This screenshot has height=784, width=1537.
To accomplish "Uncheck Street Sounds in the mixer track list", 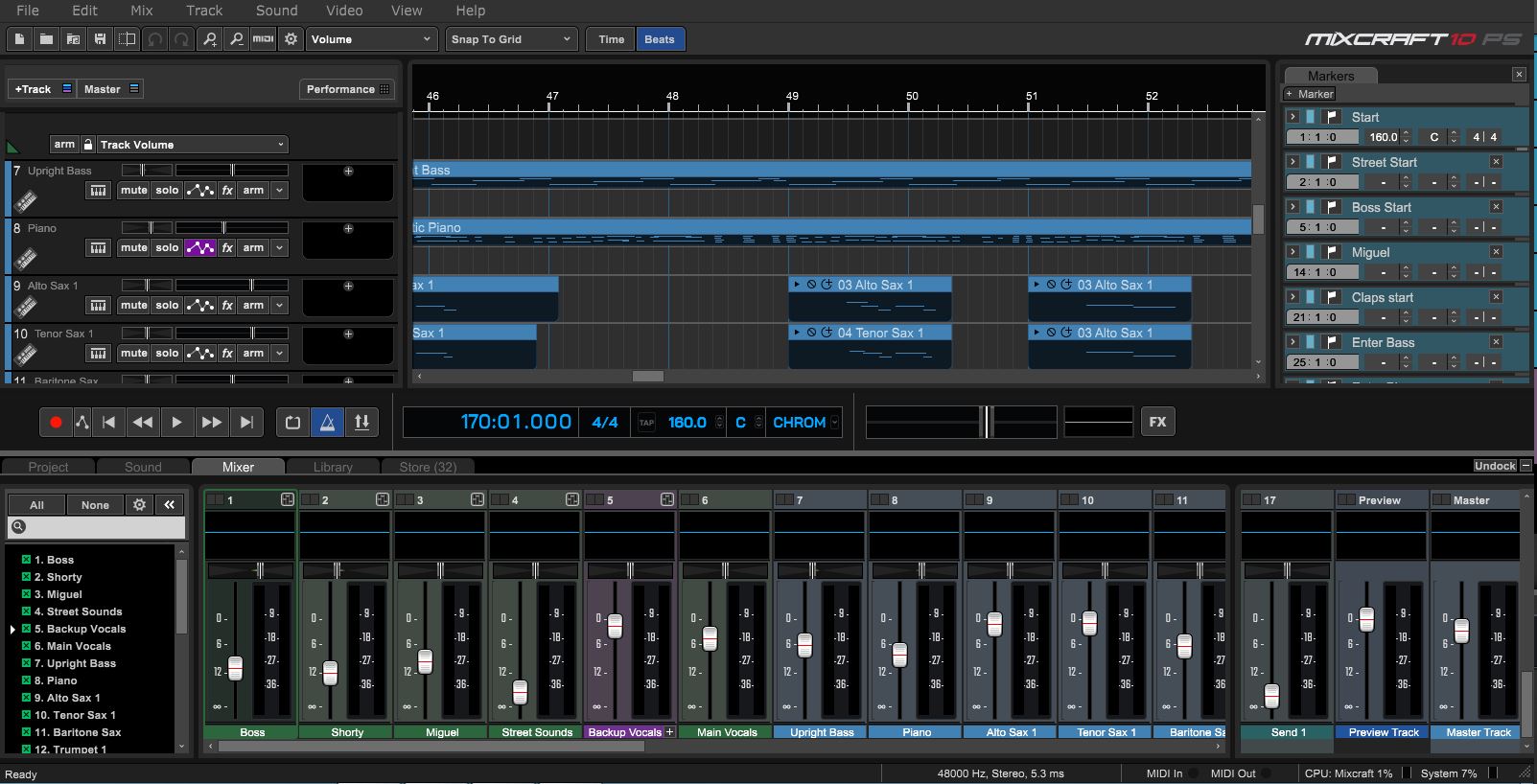I will (26, 611).
